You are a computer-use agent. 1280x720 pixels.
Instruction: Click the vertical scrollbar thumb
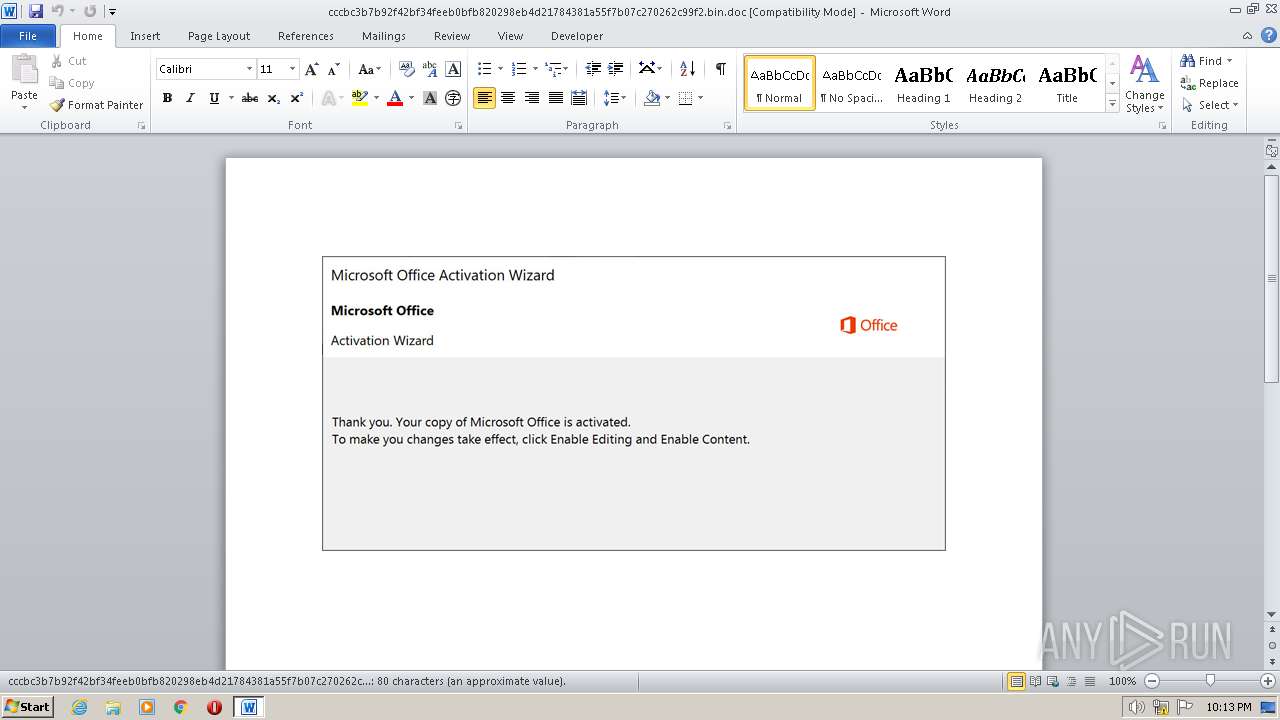[x=1272, y=278]
